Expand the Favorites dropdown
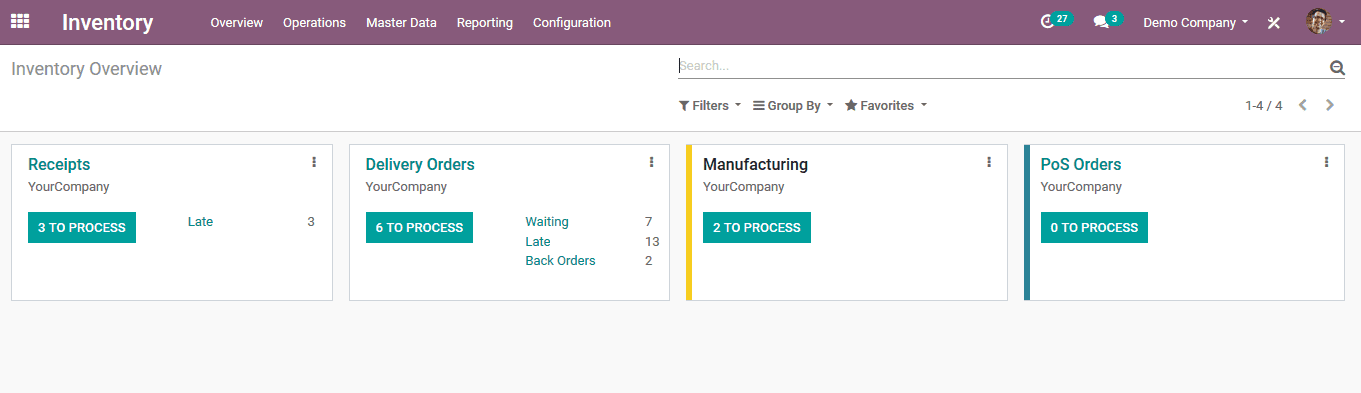Image resolution: width=1361 pixels, height=393 pixels. click(x=886, y=105)
